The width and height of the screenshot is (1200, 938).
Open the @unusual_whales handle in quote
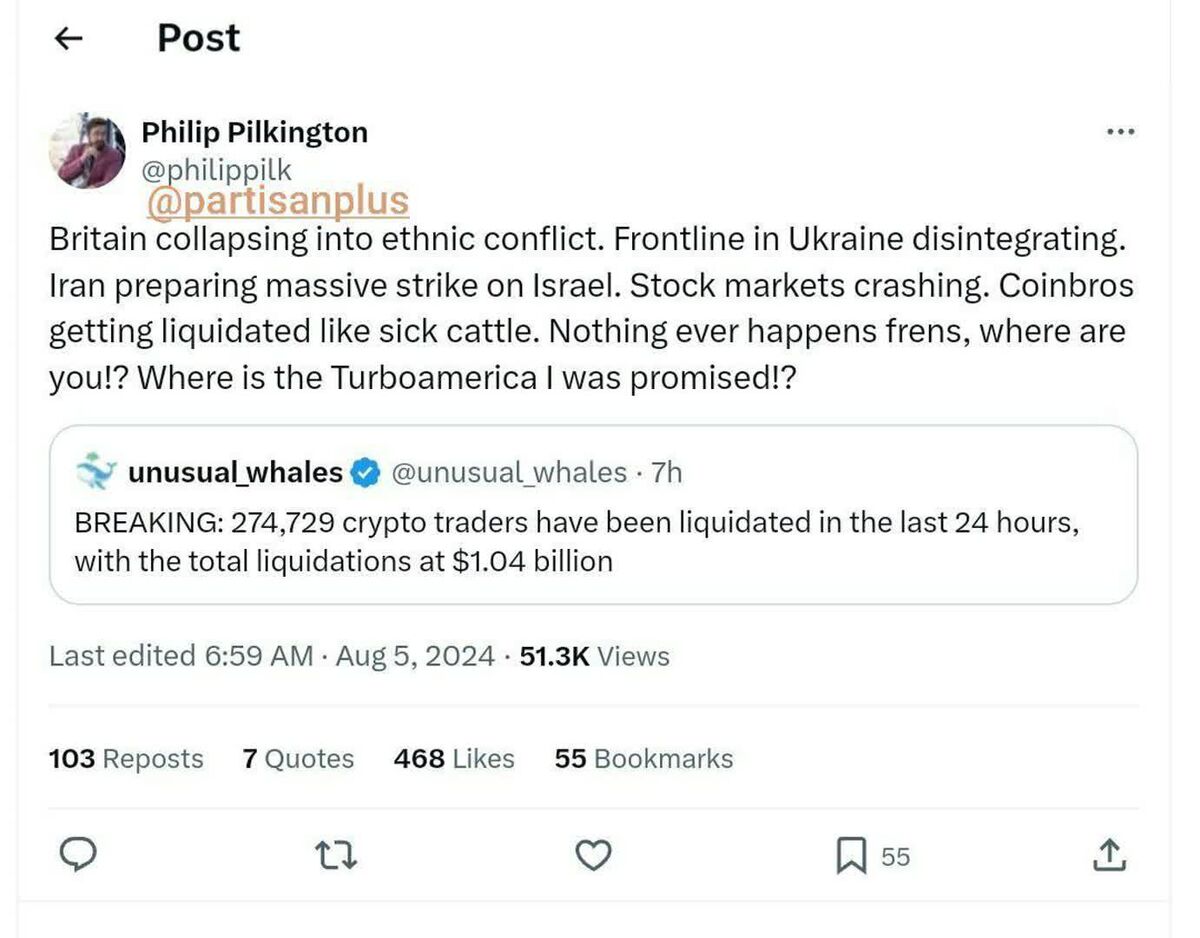[x=509, y=472]
